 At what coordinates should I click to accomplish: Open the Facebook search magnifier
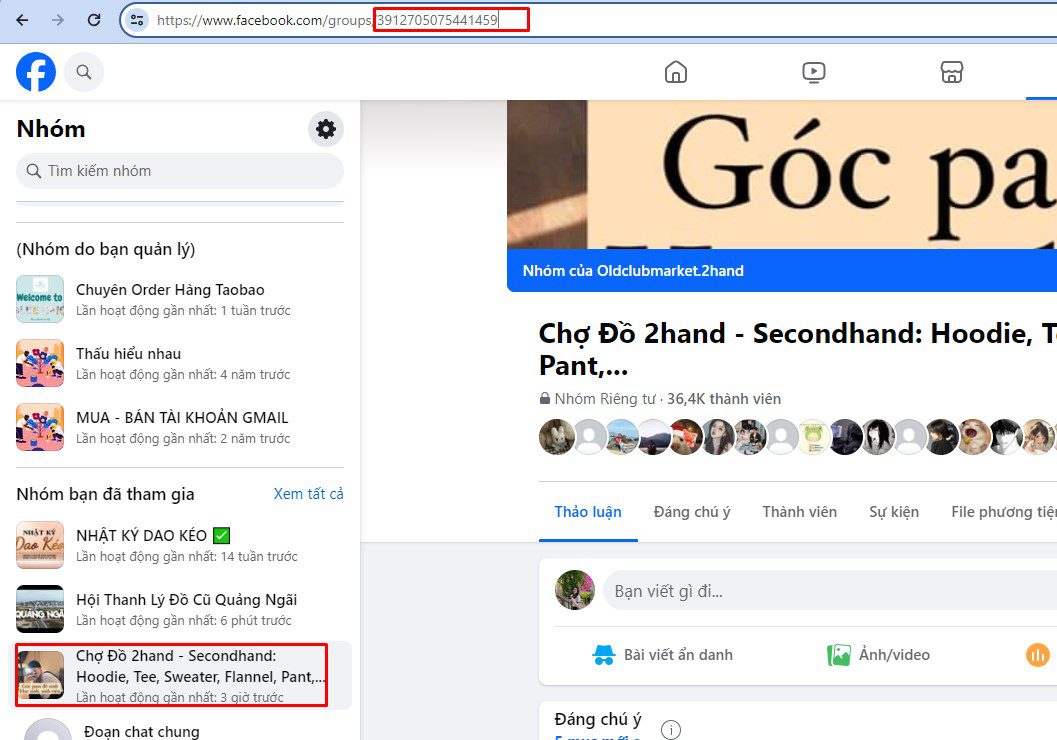(84, 71)
